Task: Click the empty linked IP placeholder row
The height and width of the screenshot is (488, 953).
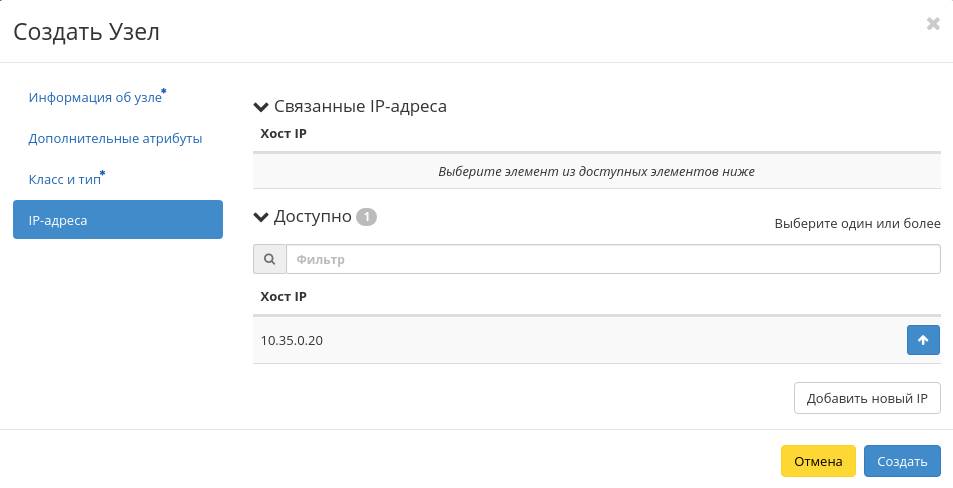Action: point(596,171)
